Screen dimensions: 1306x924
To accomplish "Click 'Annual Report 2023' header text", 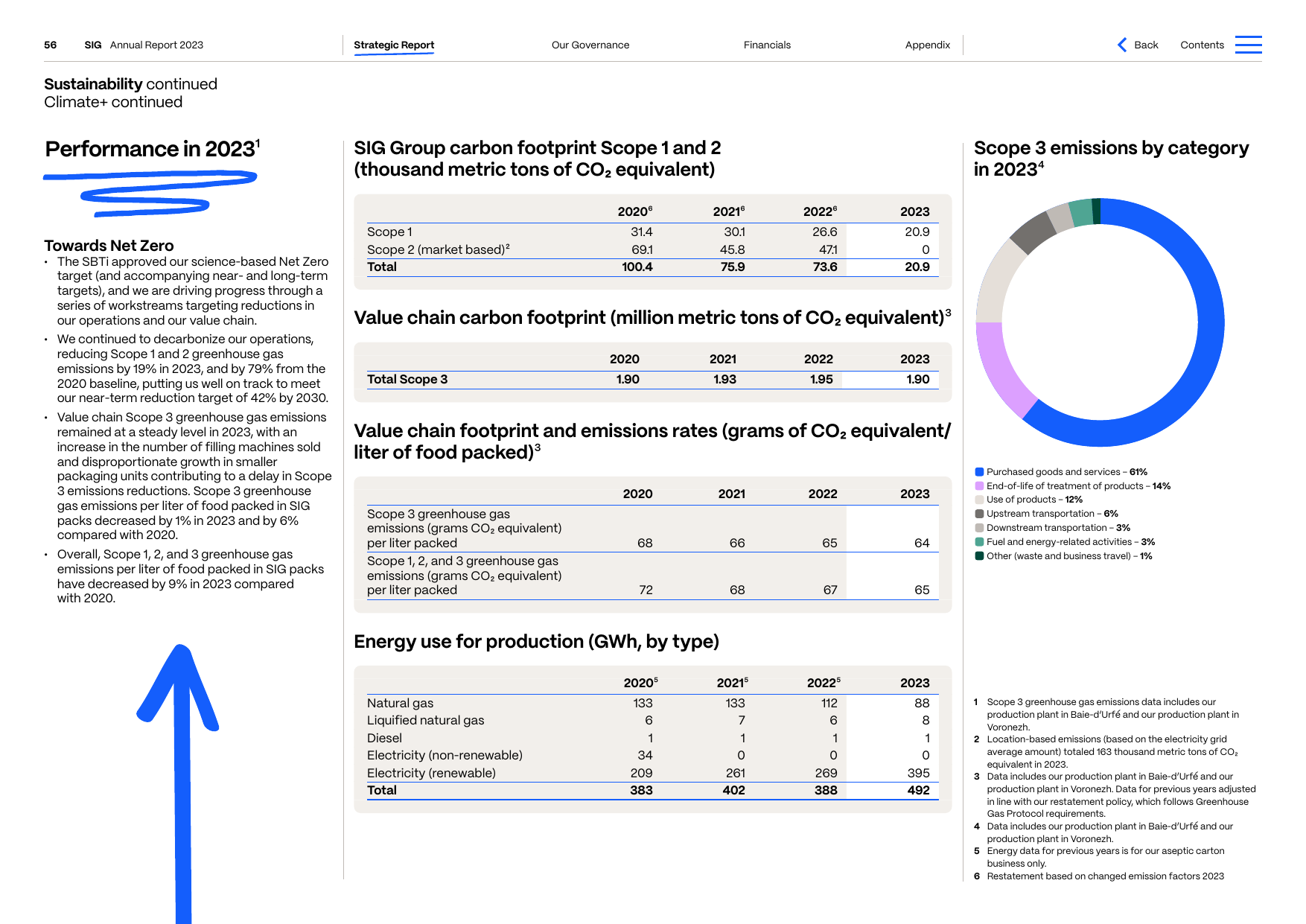I will pos(156,45).
